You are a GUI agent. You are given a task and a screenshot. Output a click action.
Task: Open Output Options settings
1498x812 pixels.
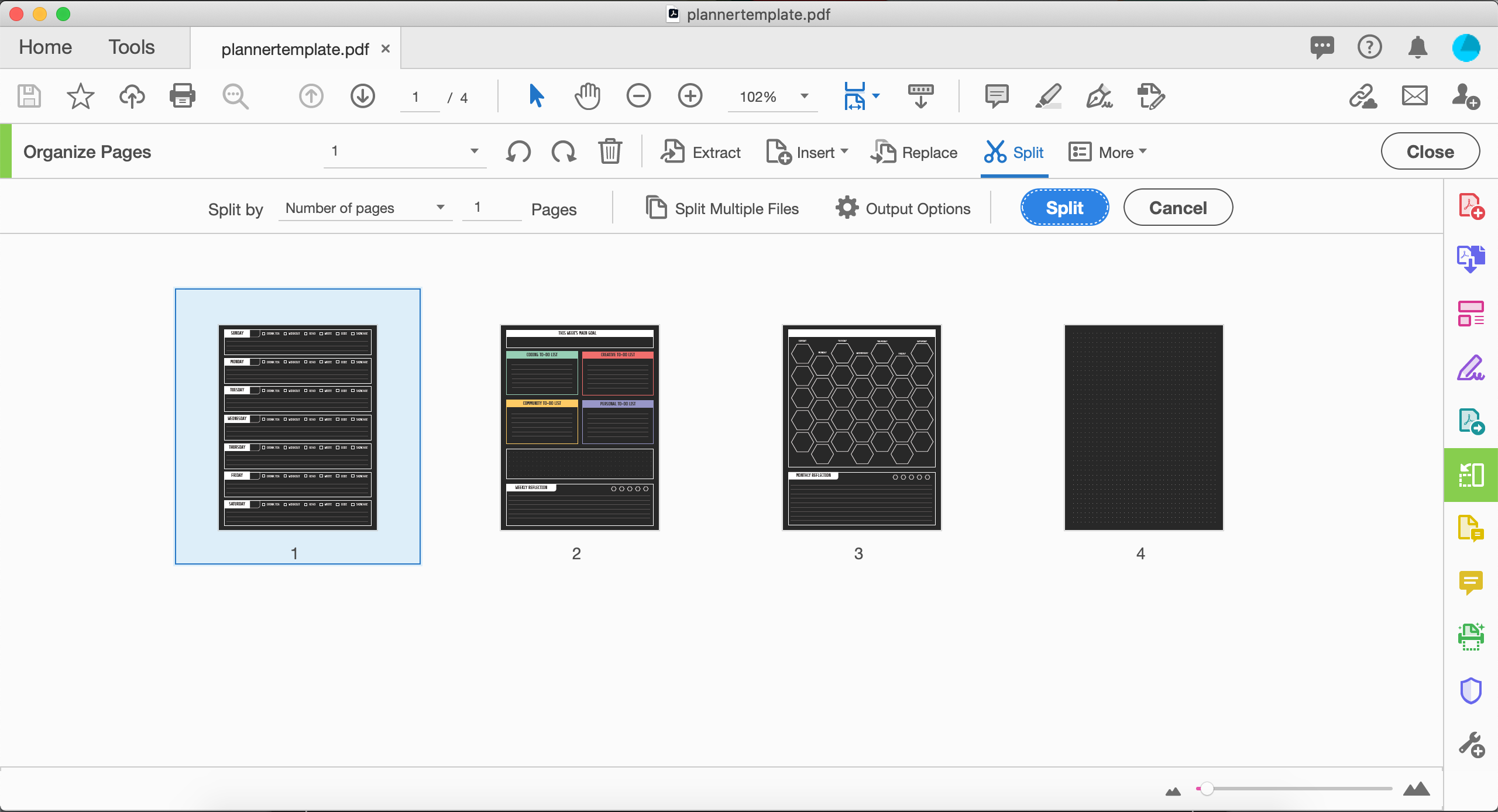(x=903, y=208)
